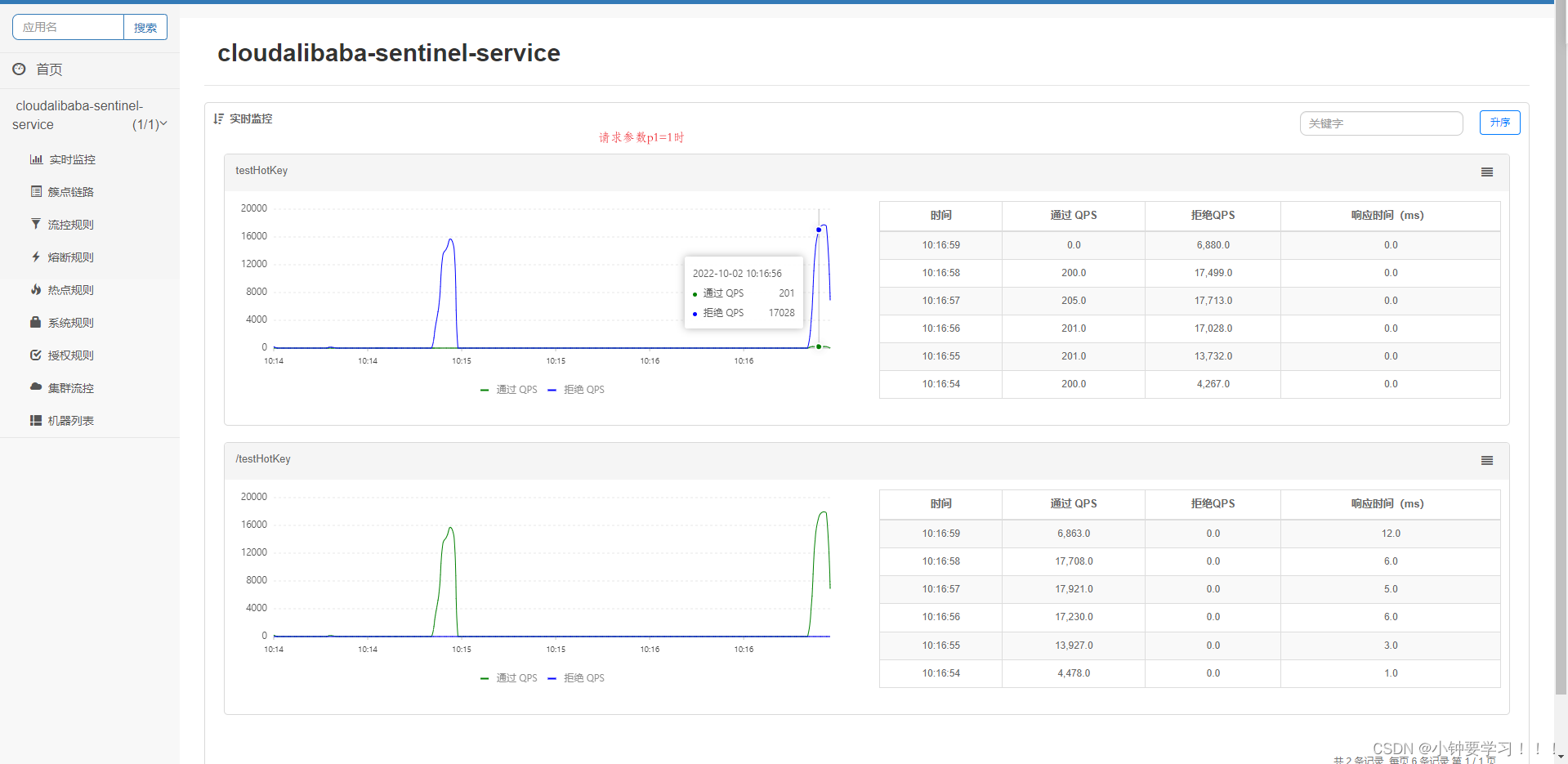Screen dimensions: 1568x764
Task: Go to 机器列表 page
Action: [71, 421]
